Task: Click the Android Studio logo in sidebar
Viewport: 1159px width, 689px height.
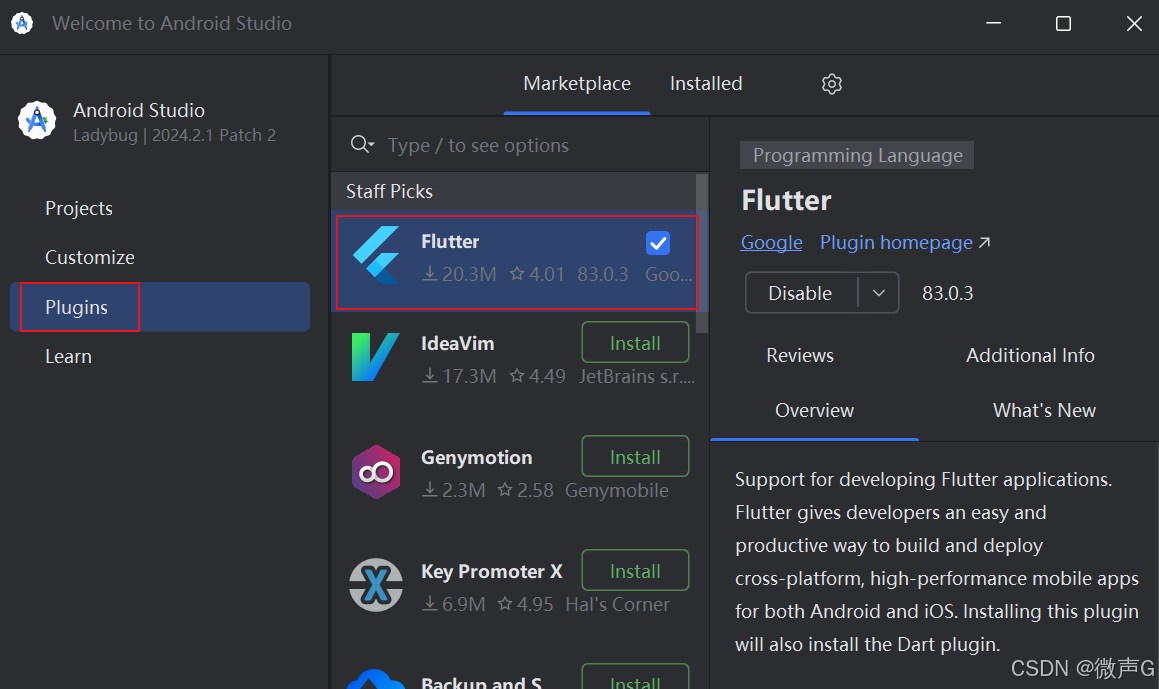Action: coord(37,121)
